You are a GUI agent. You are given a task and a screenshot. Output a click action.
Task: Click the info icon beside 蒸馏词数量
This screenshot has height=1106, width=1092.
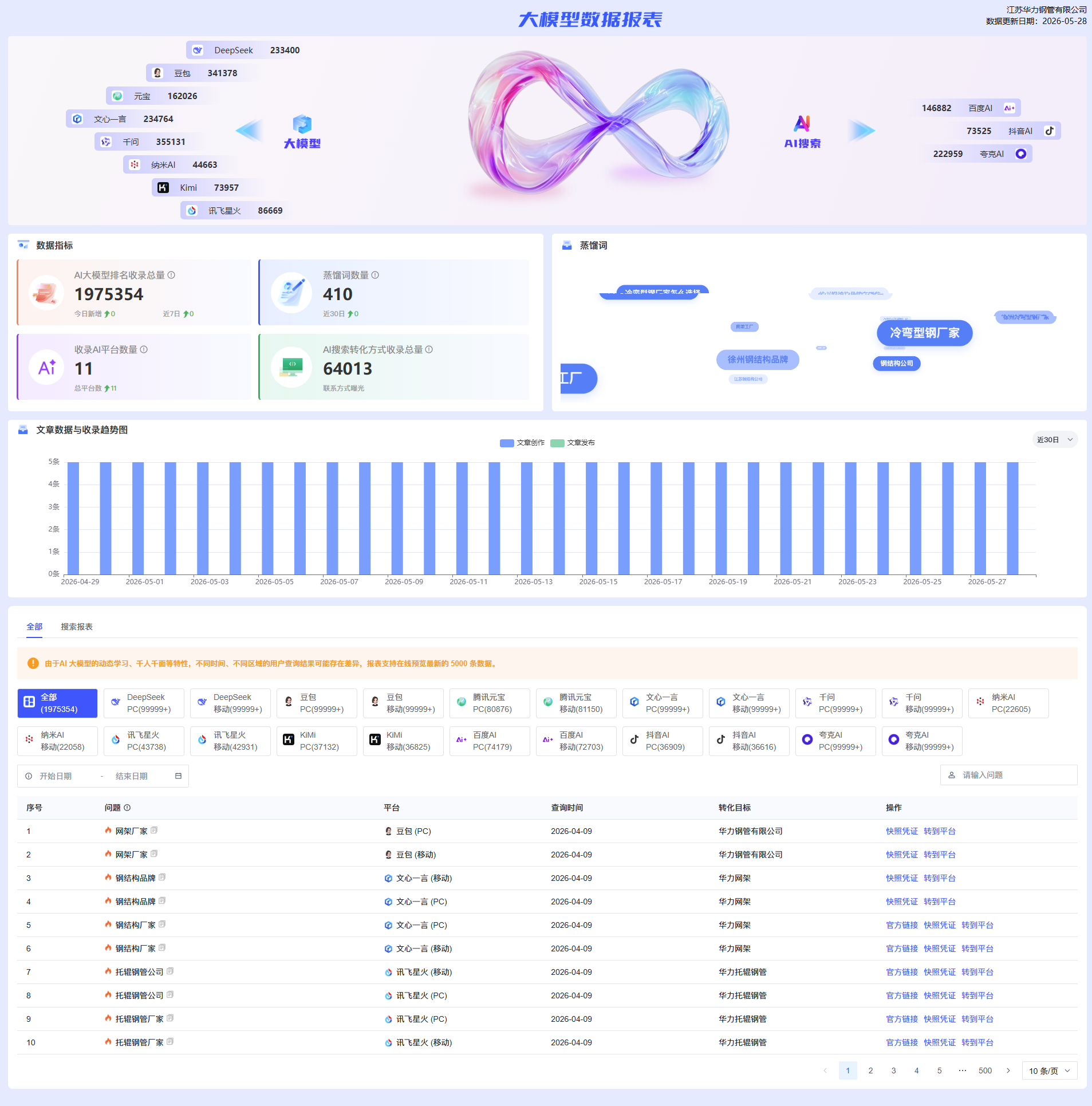375,275
